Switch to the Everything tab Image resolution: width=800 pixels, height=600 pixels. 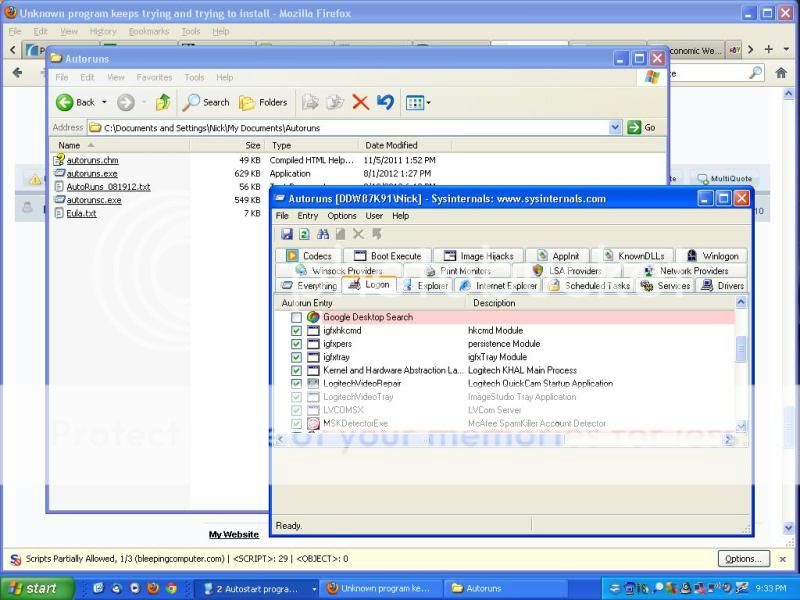pos(309,286)
